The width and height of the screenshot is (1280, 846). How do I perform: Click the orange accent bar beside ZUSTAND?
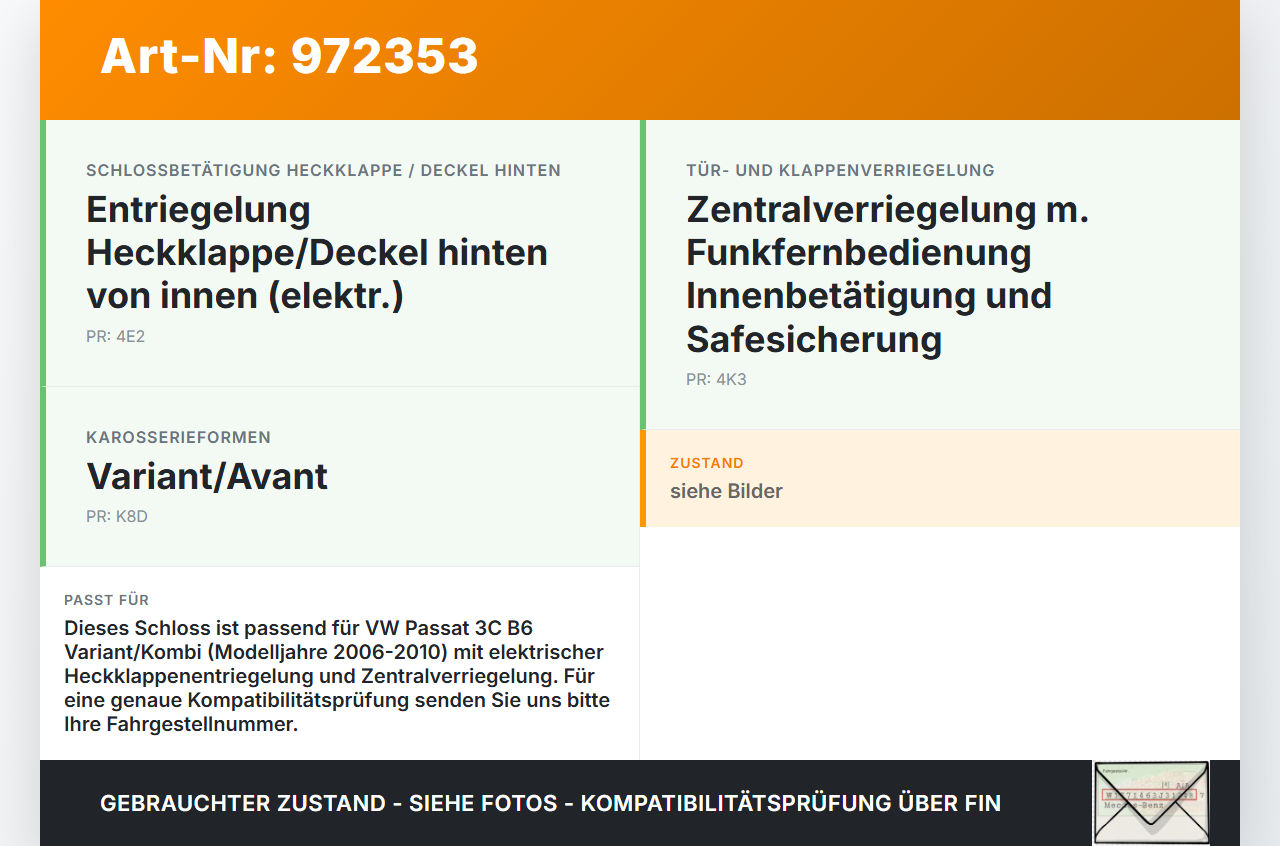[x=644, y=477]
